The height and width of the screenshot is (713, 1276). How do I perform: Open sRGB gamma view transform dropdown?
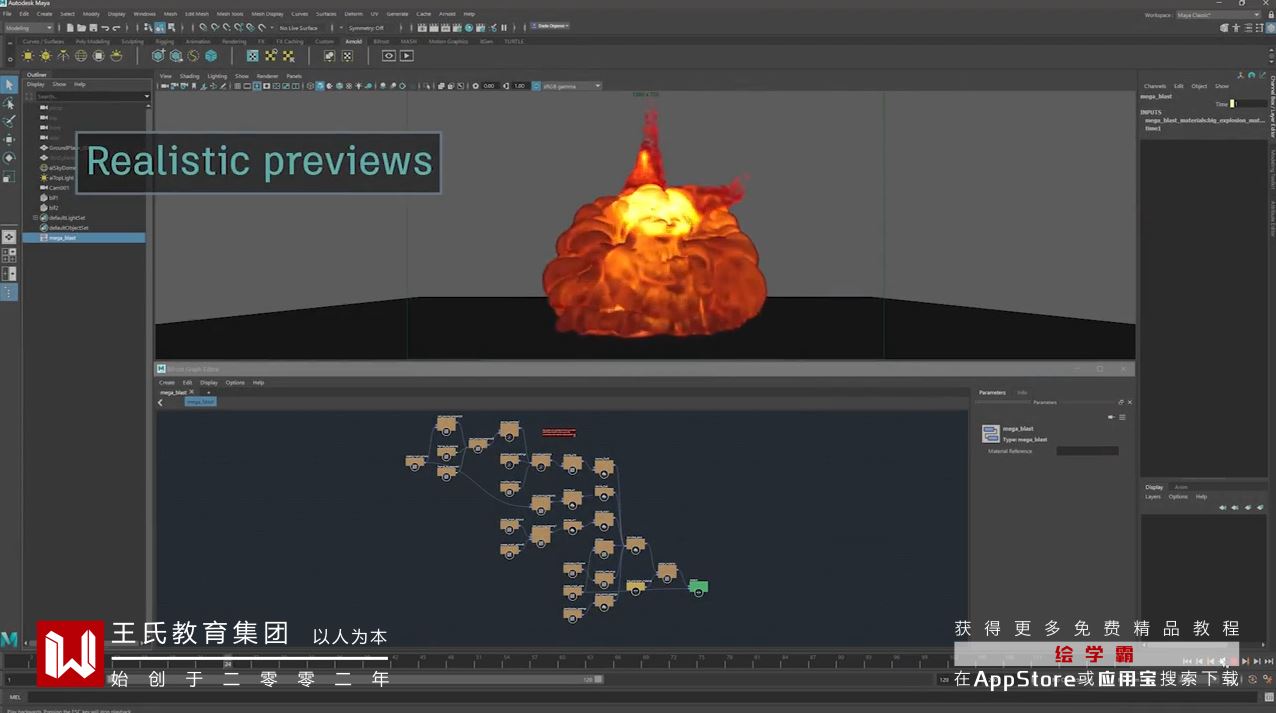pos(572,86)
